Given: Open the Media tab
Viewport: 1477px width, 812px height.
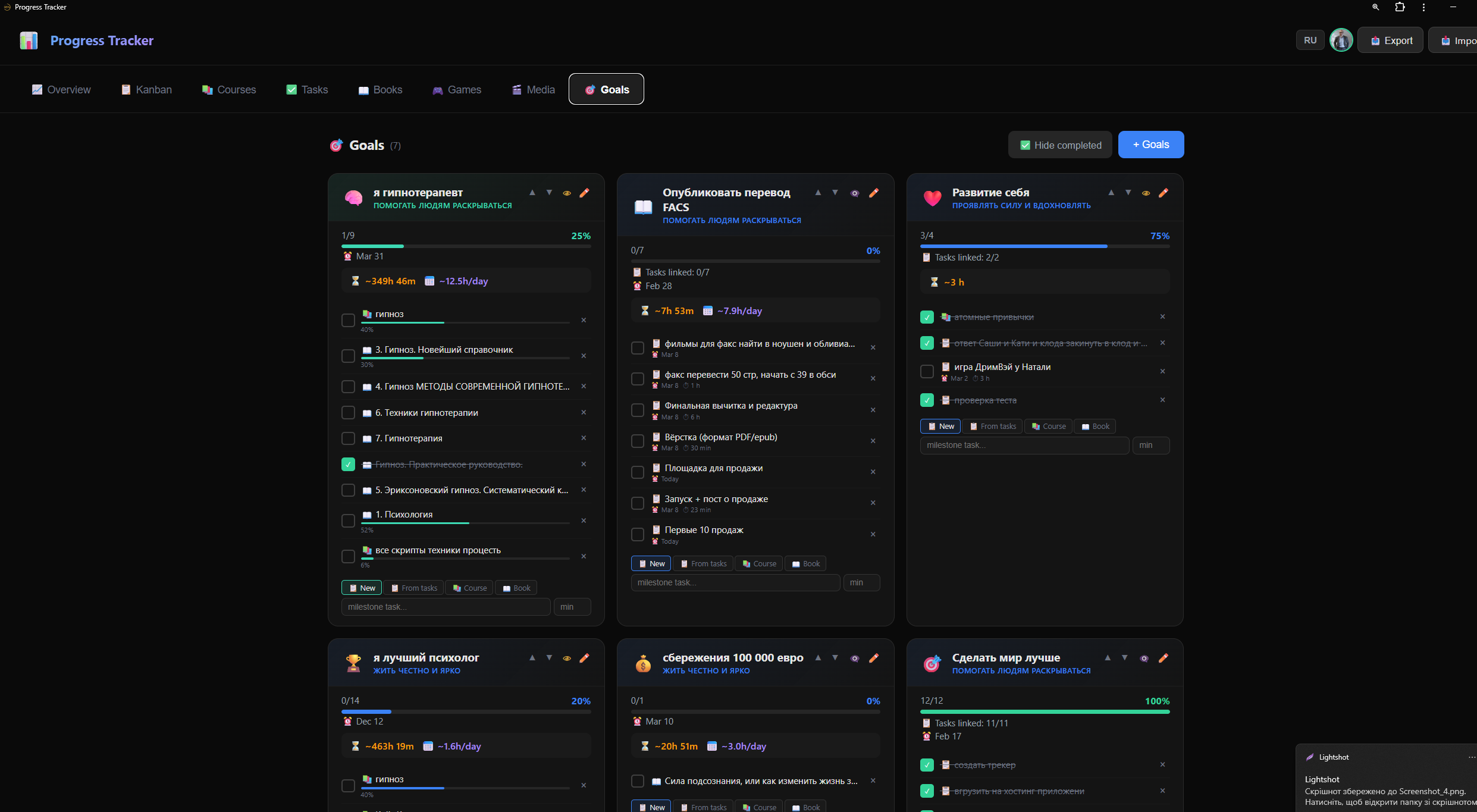Looking at the screenshot, I should (x=532, y=89).
